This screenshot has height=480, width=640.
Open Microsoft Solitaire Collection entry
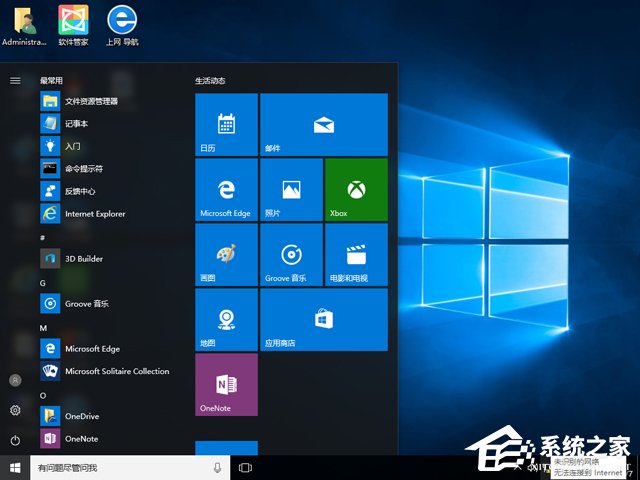(116, 371)
